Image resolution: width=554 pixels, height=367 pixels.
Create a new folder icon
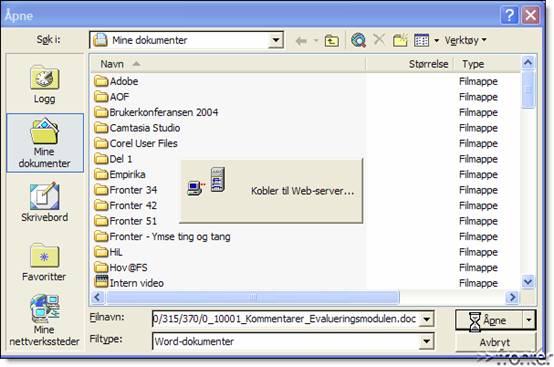click(400, 41)
